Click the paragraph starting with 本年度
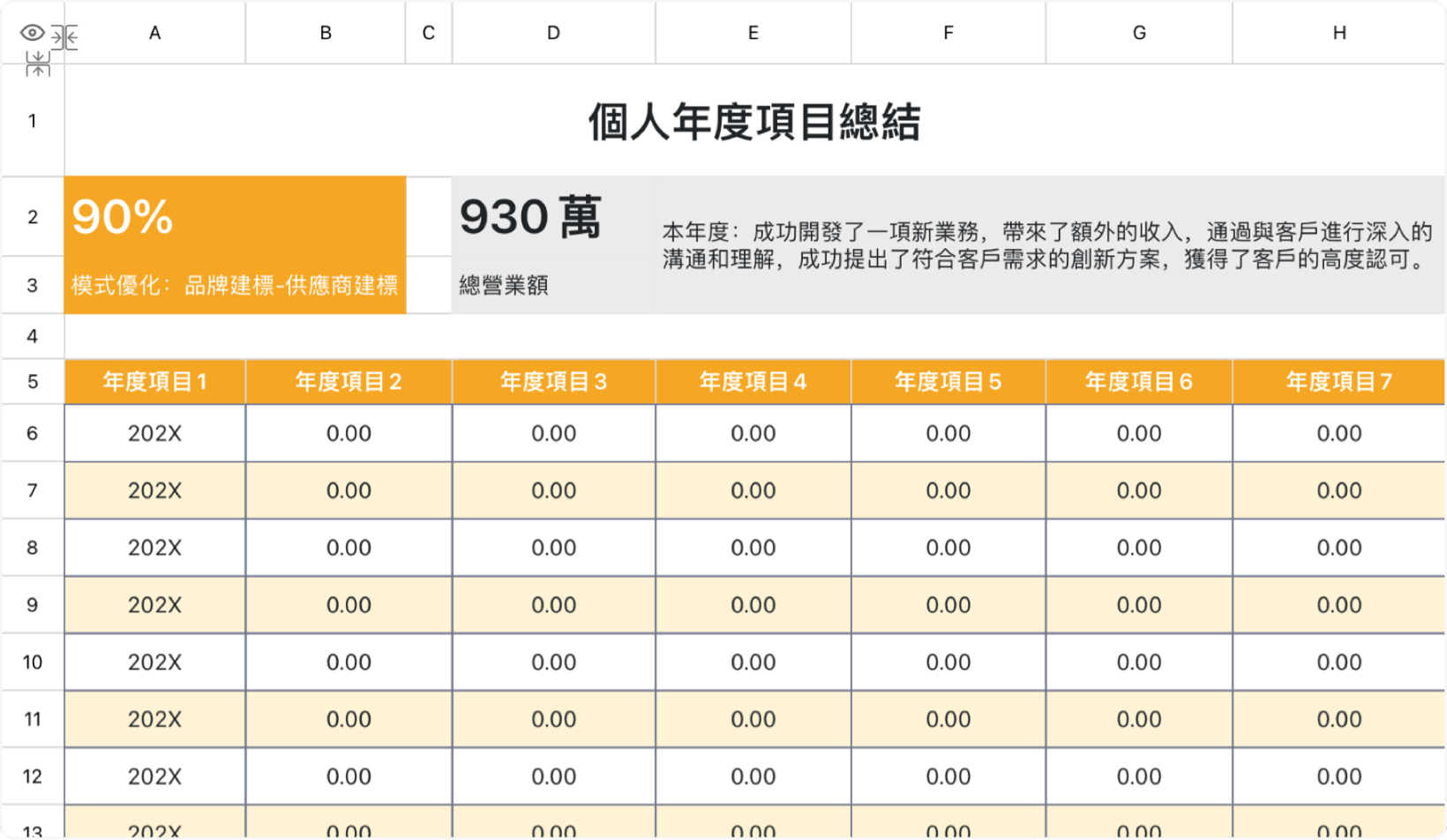The image size is (1447, 840). 1047,245
